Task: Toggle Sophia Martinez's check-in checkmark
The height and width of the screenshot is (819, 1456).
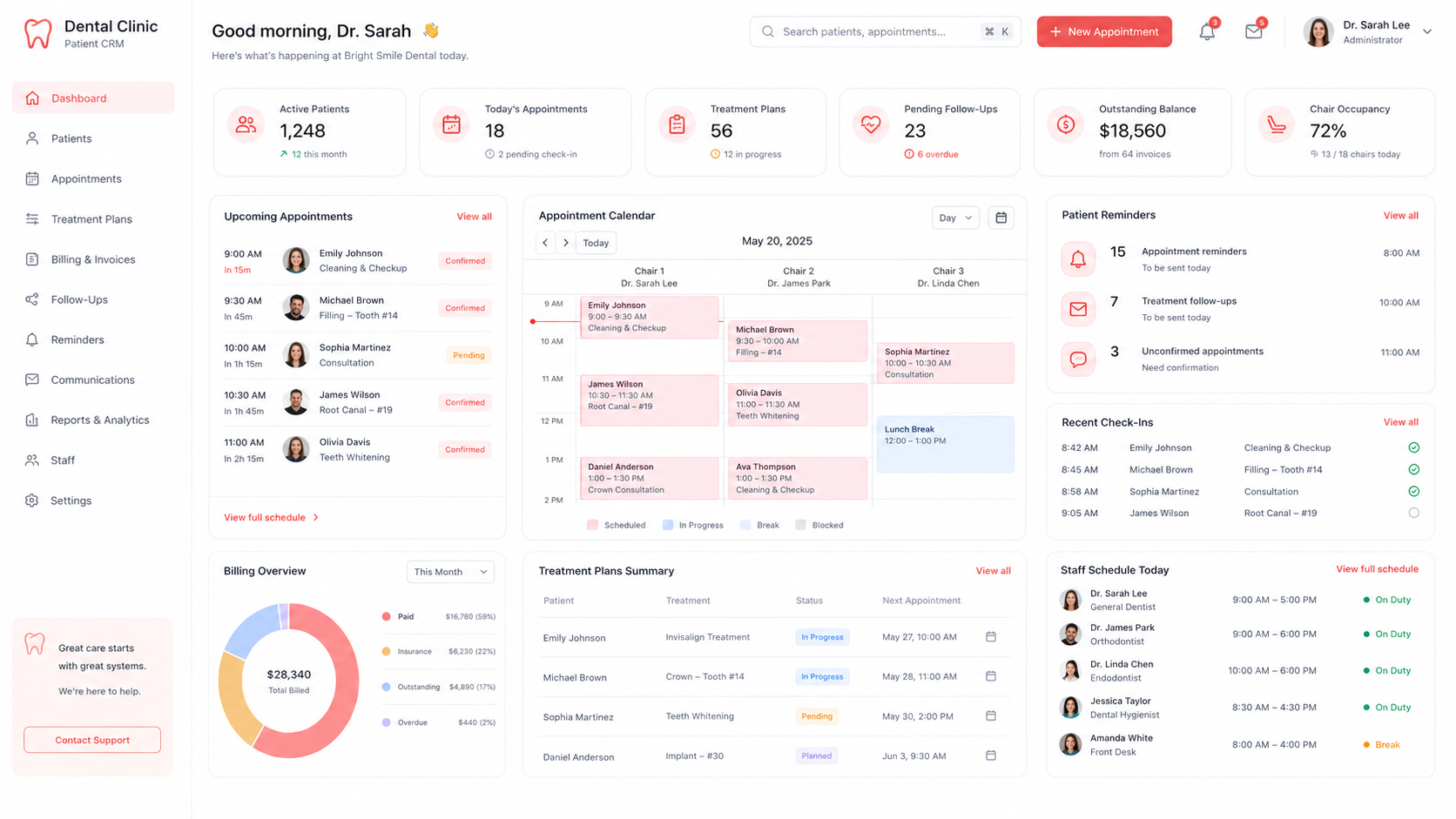Action: [1414, 492]
